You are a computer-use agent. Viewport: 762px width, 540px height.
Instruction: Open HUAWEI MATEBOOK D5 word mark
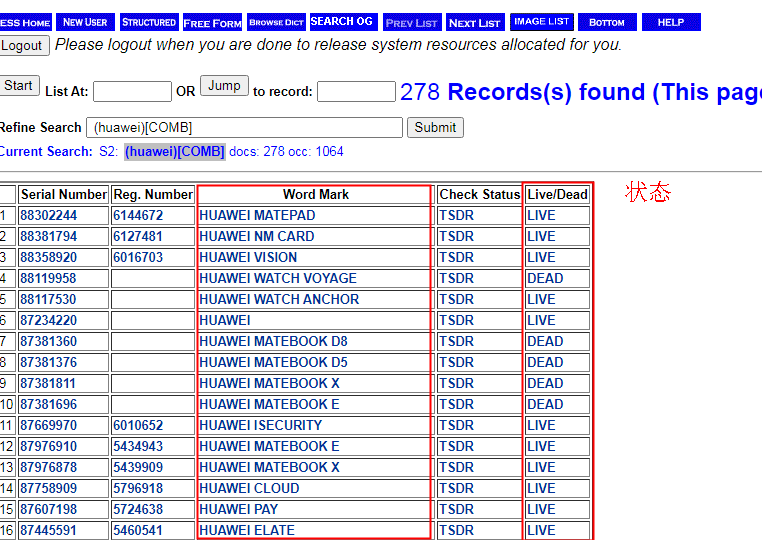click(273, 362)
